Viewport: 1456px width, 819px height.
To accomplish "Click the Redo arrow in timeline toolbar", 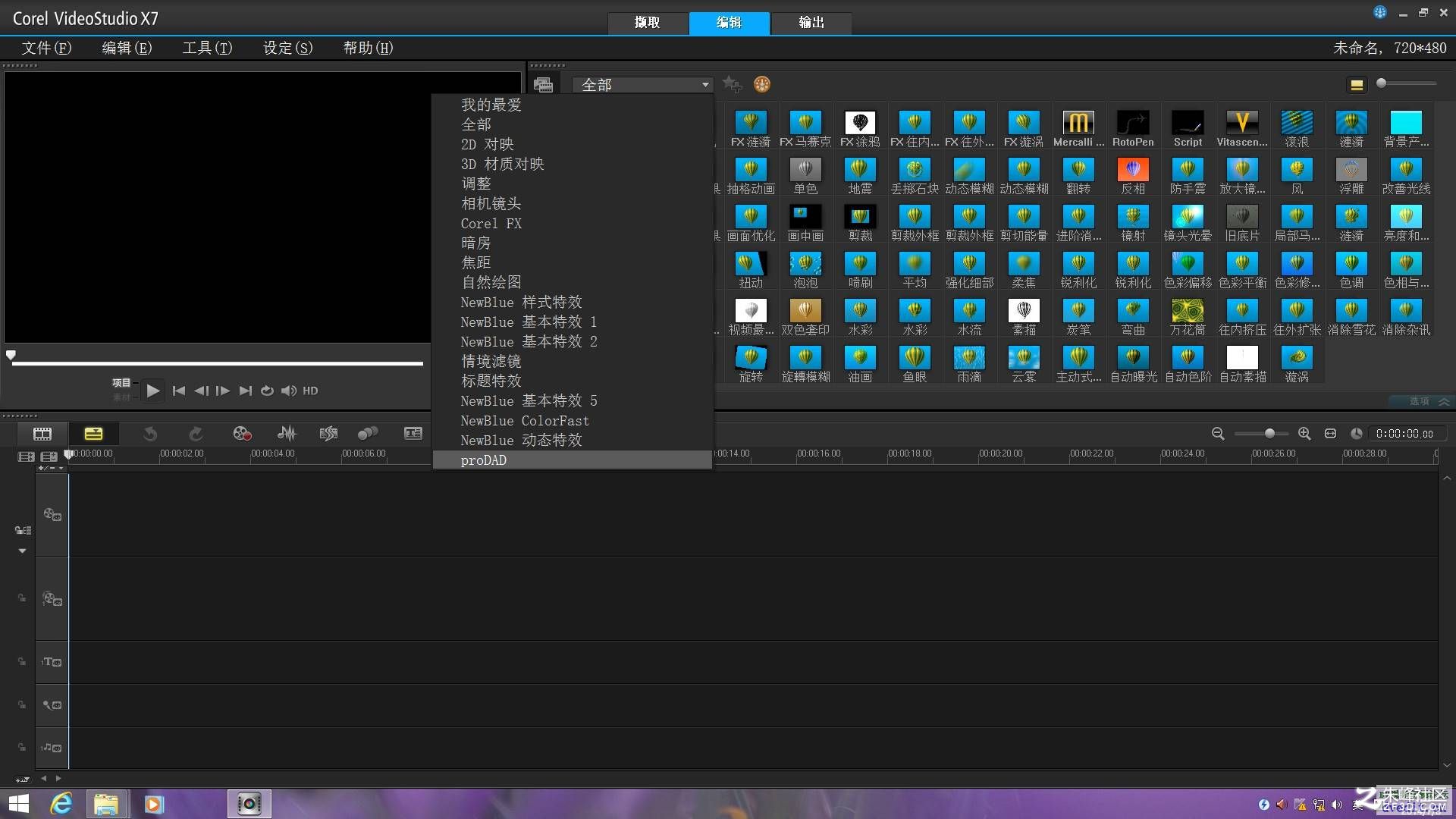I will click(196, 434).
